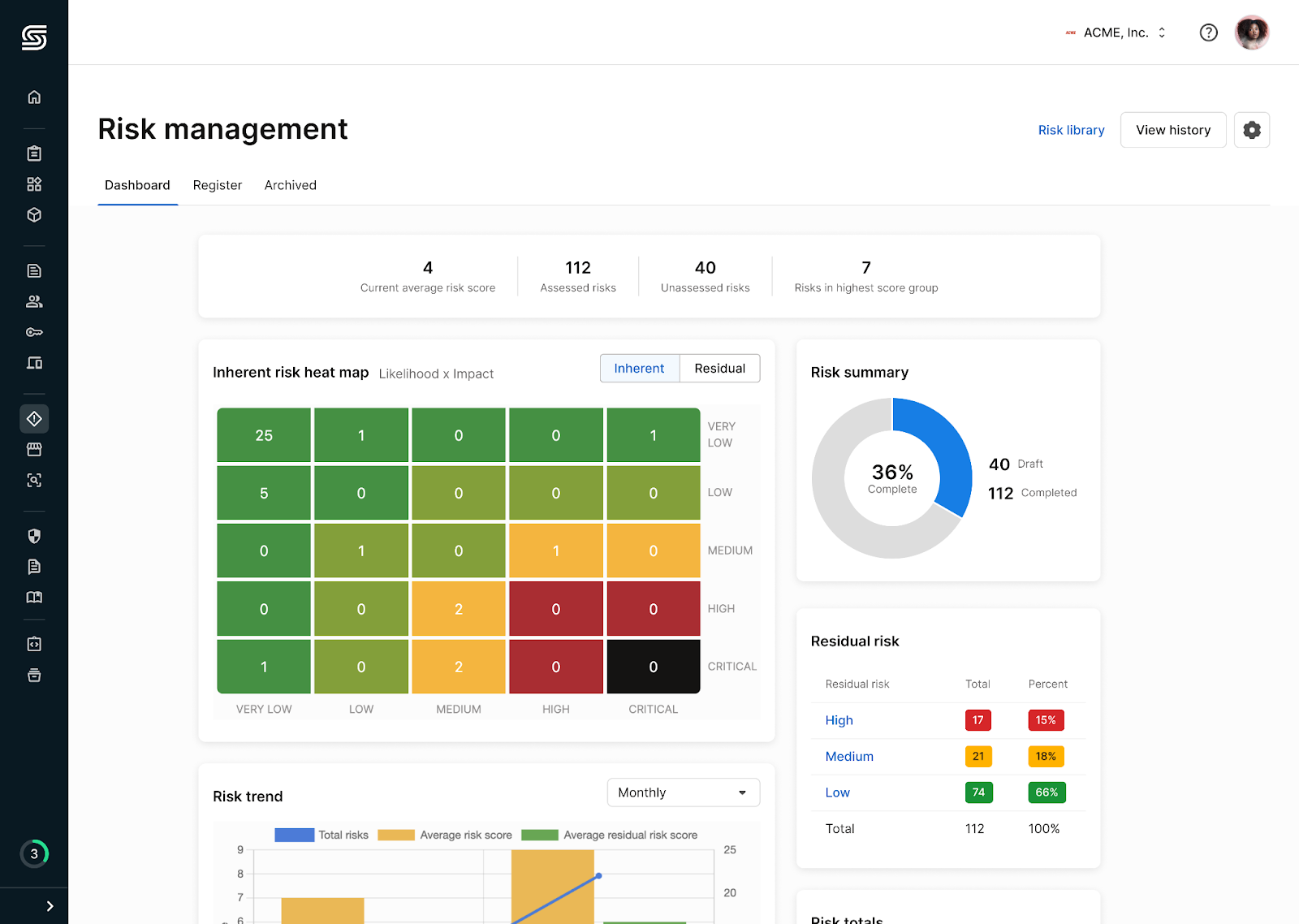Image resolution: width=1299 pixels, height=924 pixels.
Task: Click the key icon in sidebar
Action: tap(34, 332)
